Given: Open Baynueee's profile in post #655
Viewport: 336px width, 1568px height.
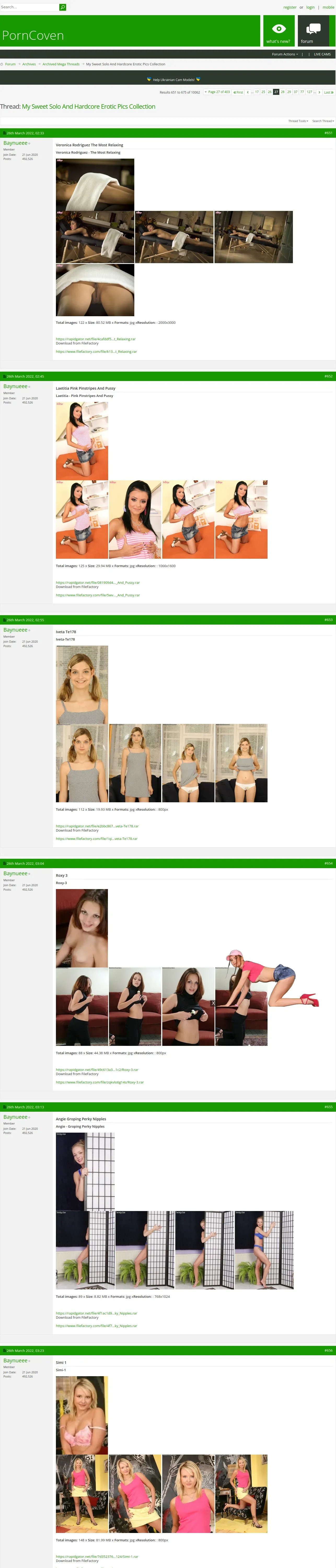Looking at the screenshot, I should pyautogui.click(x=15, y=1117).
